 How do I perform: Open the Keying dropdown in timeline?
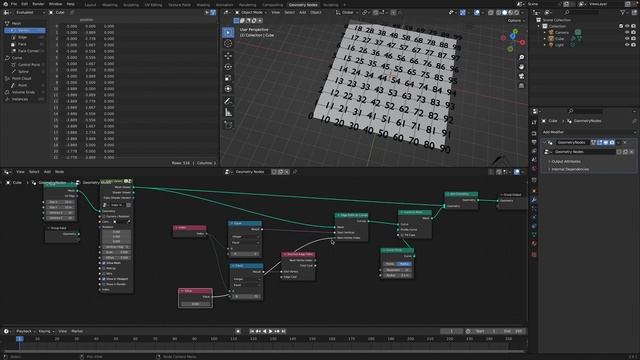point(46,331)
